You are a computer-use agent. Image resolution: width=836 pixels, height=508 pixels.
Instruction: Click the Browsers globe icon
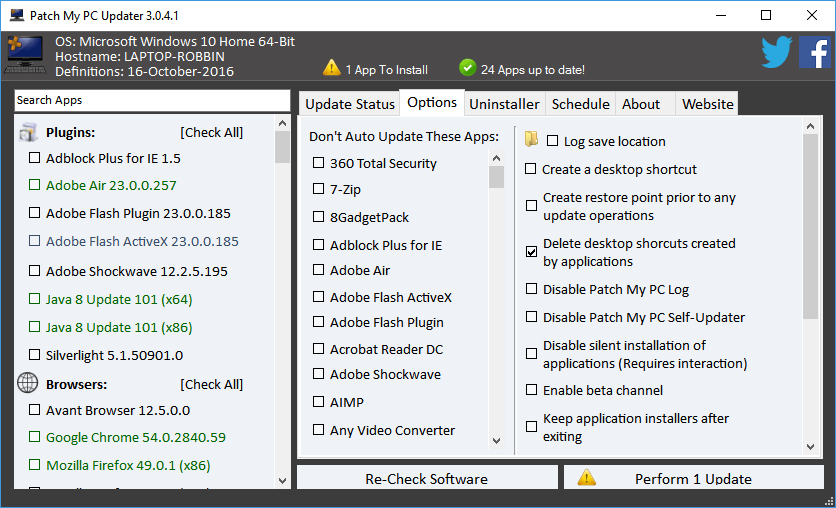(28, 383)
